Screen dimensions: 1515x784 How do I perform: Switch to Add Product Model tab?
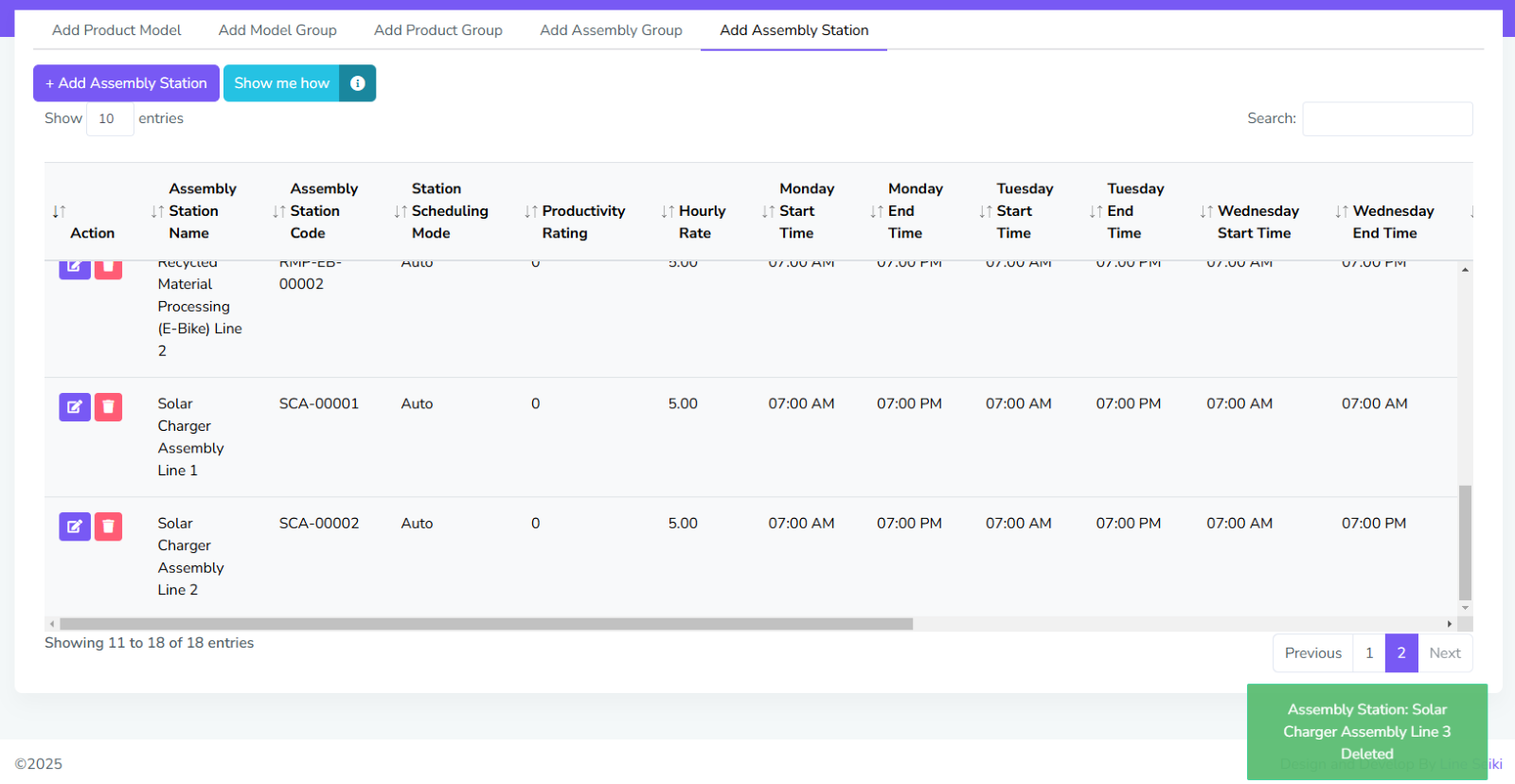[116, 30]
